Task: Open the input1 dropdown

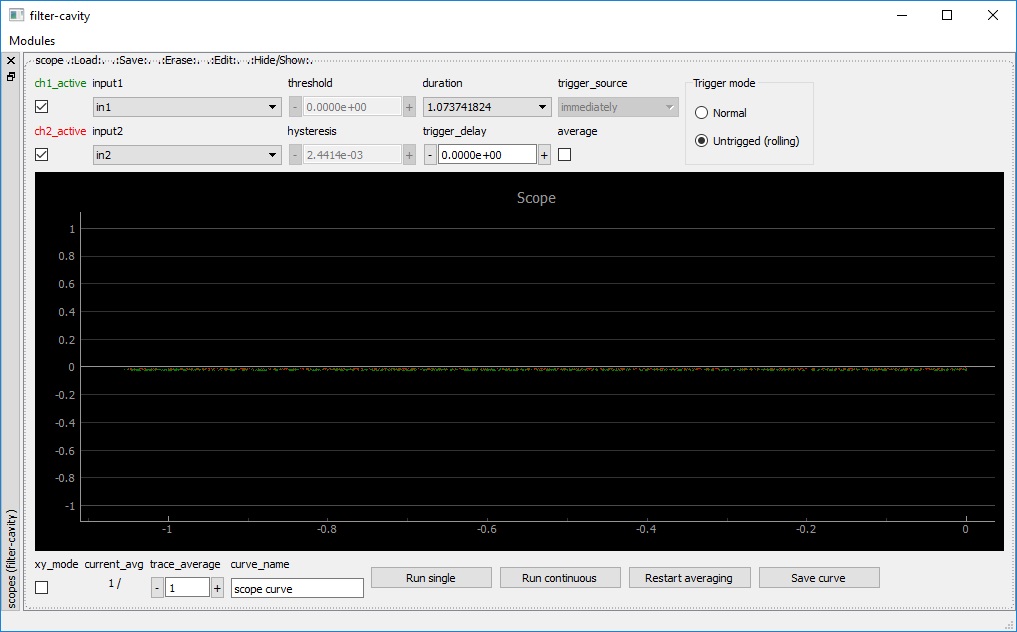Action: coord(186,107)
